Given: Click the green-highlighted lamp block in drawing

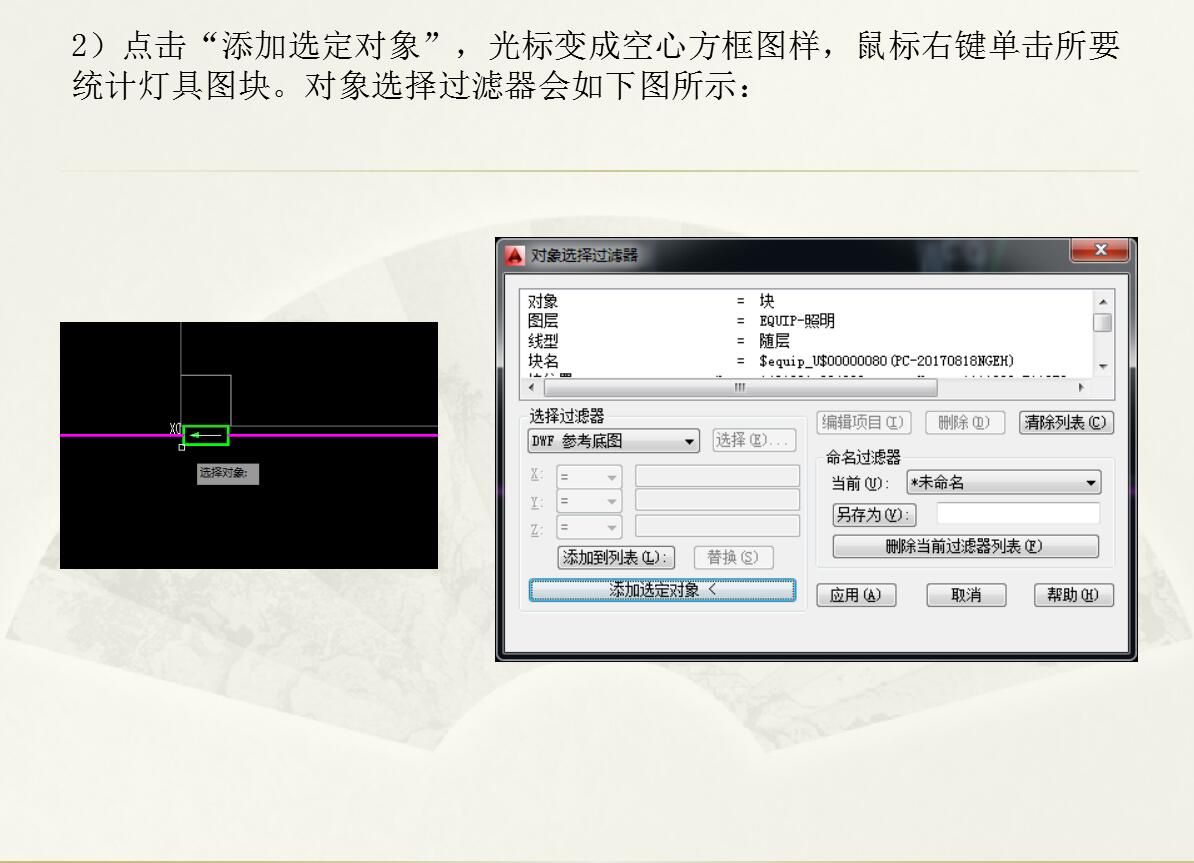Looking at the screenshot, I should (206, 435).
